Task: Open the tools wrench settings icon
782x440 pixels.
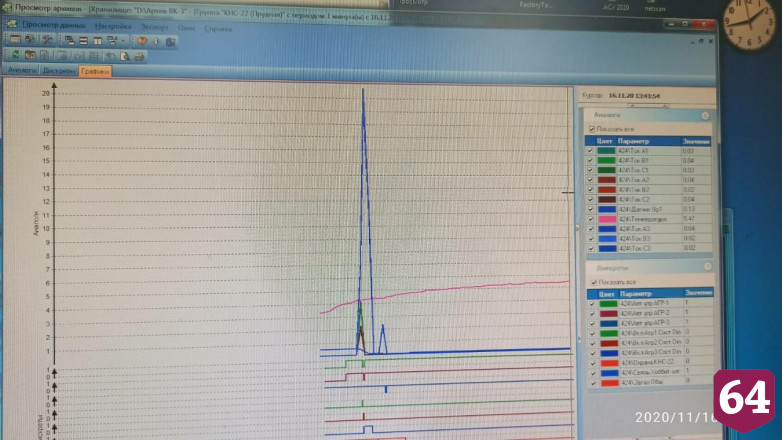Action: (47, 40)
